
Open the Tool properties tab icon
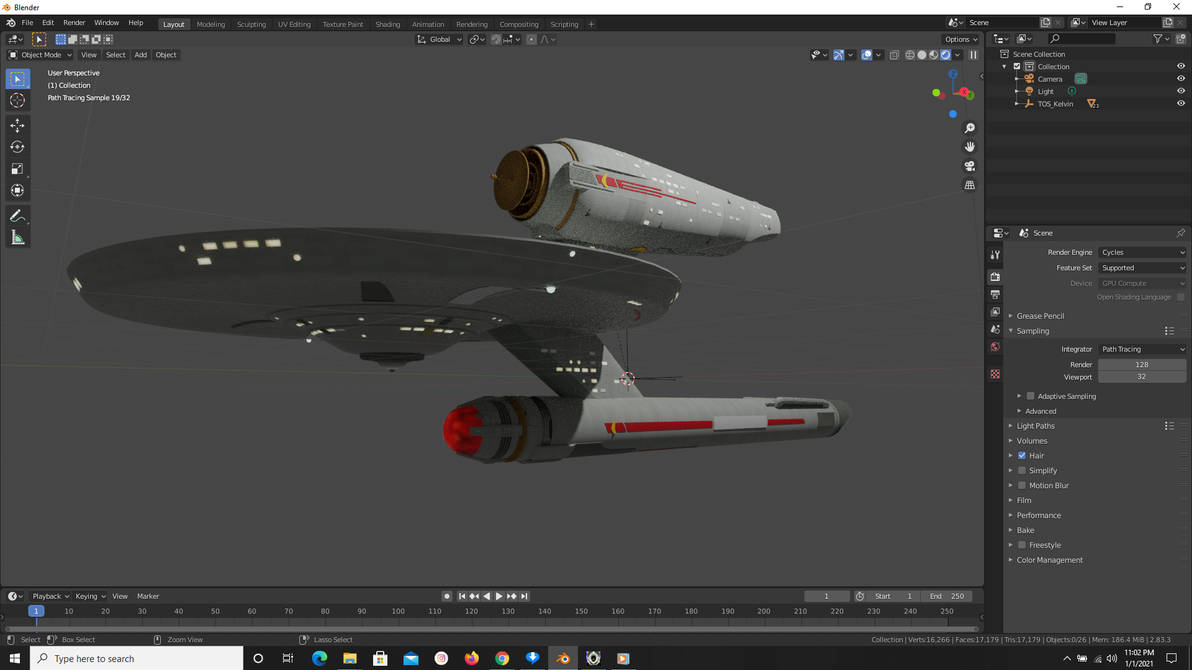click(x=995, y=255)
